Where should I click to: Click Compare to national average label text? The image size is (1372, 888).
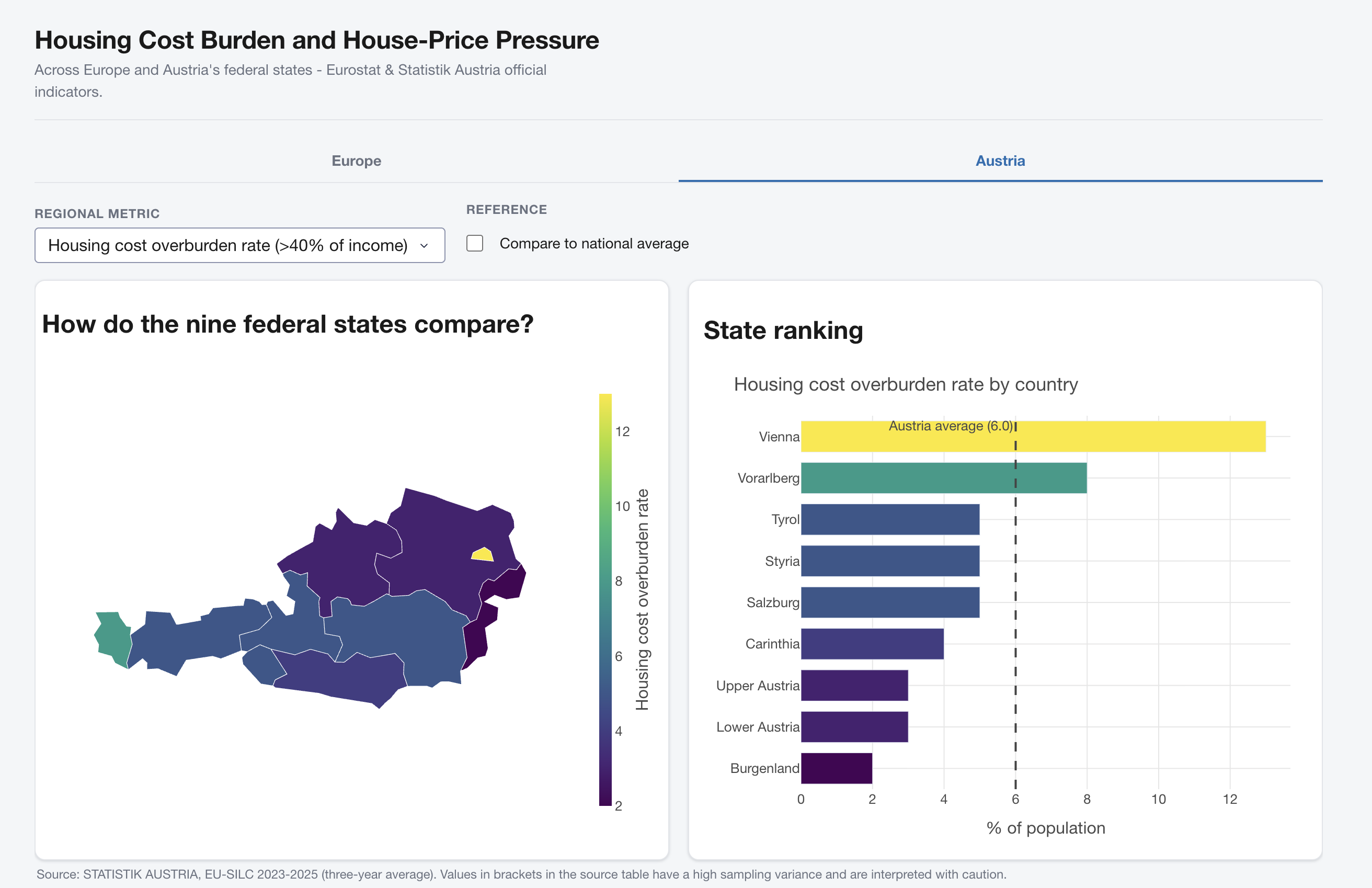tap(594, 243)
